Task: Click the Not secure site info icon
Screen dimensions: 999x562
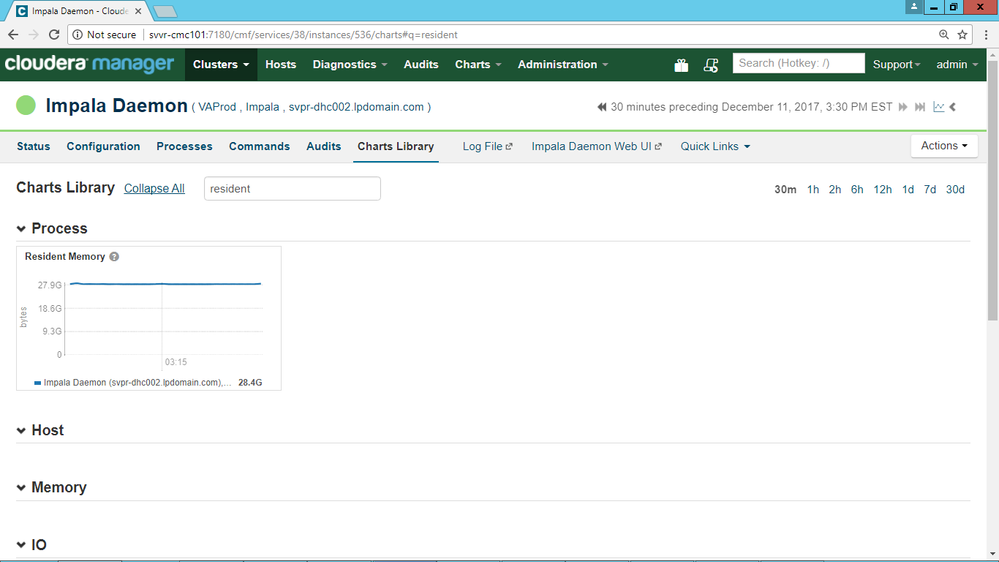Action: point(78,34)
